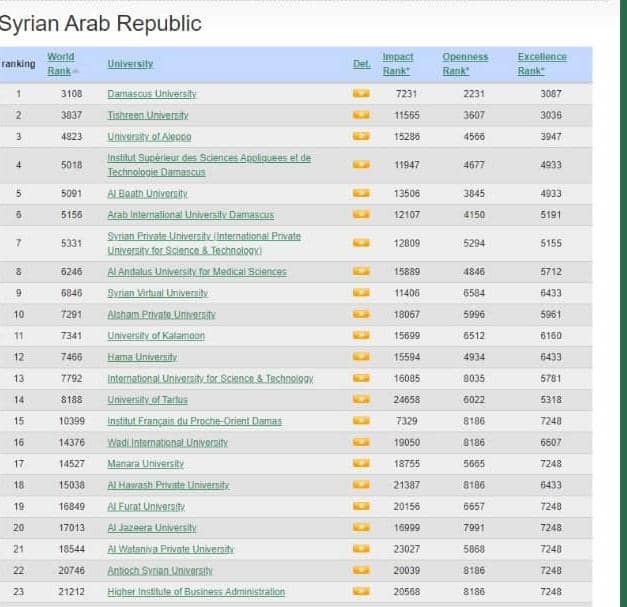The image size is (627, 607).
Task: Open the Syrian Virtual University details icon
Action: [x=361, y=293]
